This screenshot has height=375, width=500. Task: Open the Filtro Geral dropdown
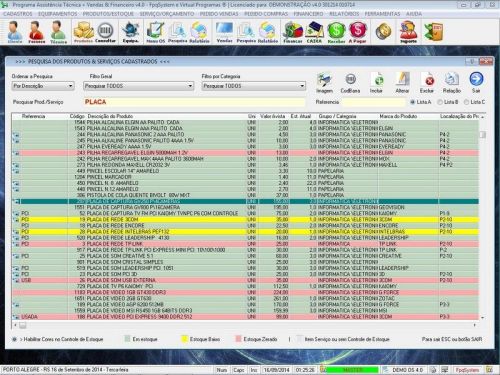(x=138, y=86)
